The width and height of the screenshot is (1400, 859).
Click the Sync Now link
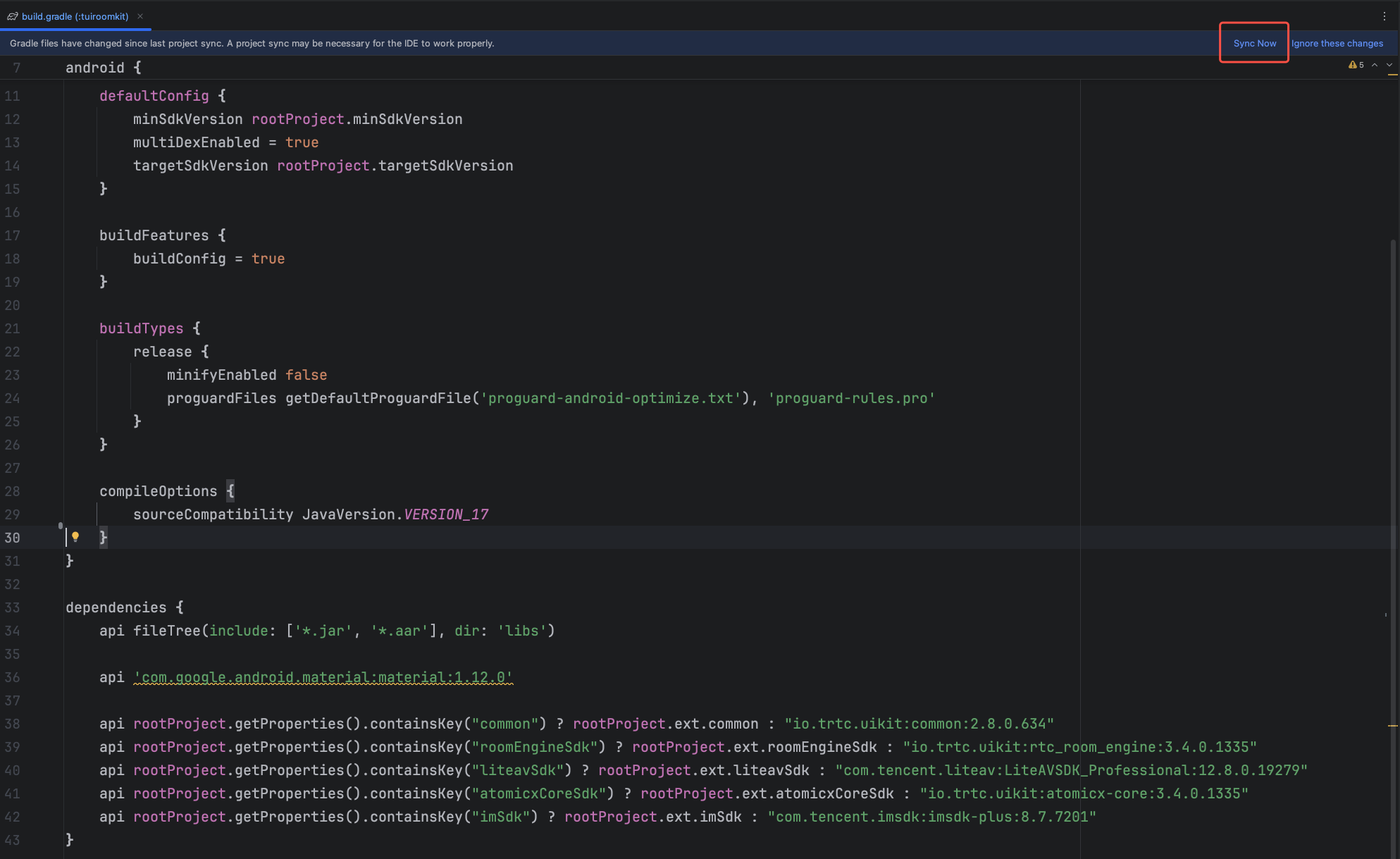(x=1254, y=43)
